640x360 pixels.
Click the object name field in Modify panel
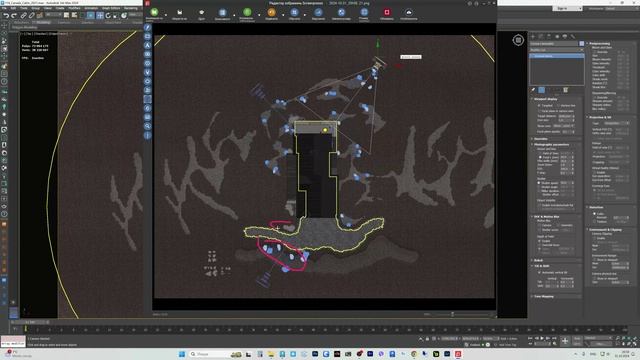click(554, 43)
